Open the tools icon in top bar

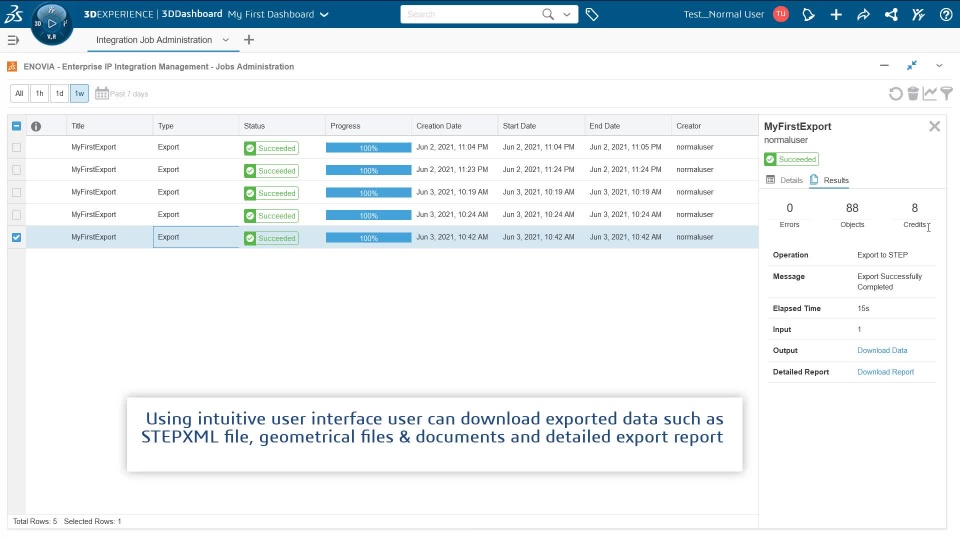coord(918,14)
